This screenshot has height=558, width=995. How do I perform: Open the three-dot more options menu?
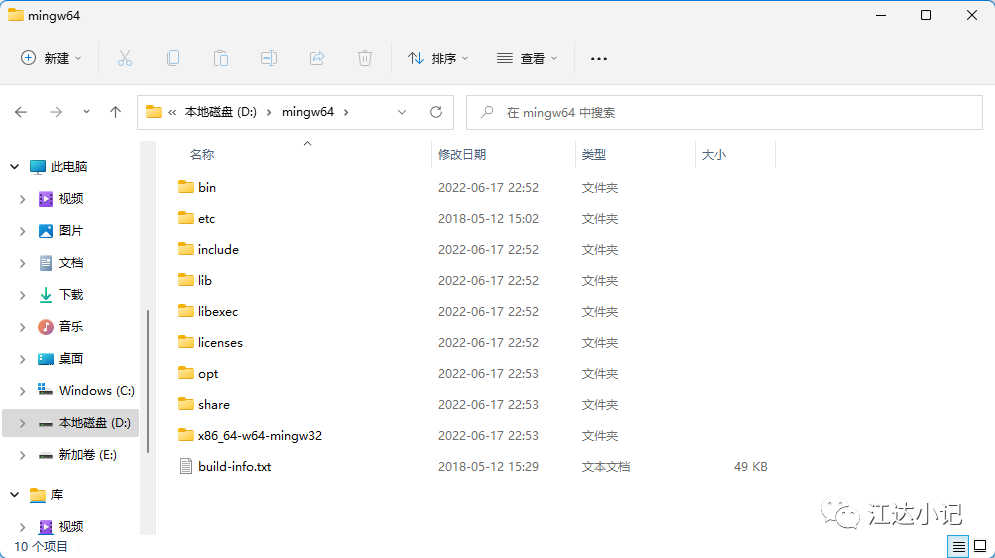(598, 58)
